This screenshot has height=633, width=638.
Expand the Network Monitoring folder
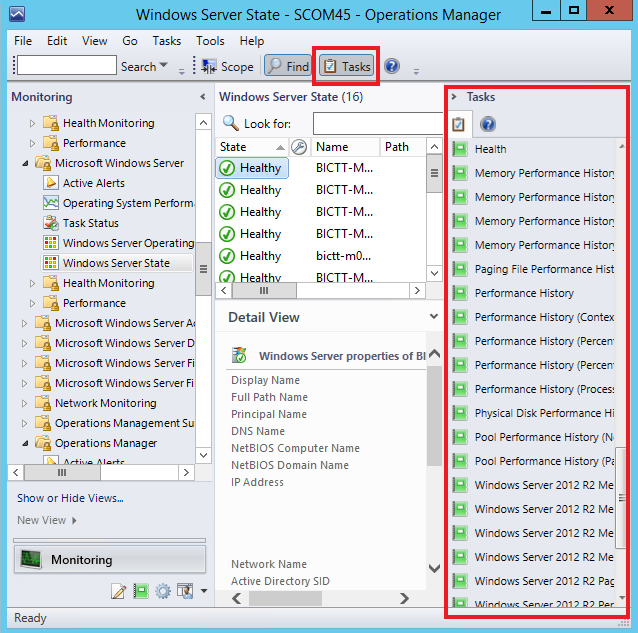click(x=24, y=403)
